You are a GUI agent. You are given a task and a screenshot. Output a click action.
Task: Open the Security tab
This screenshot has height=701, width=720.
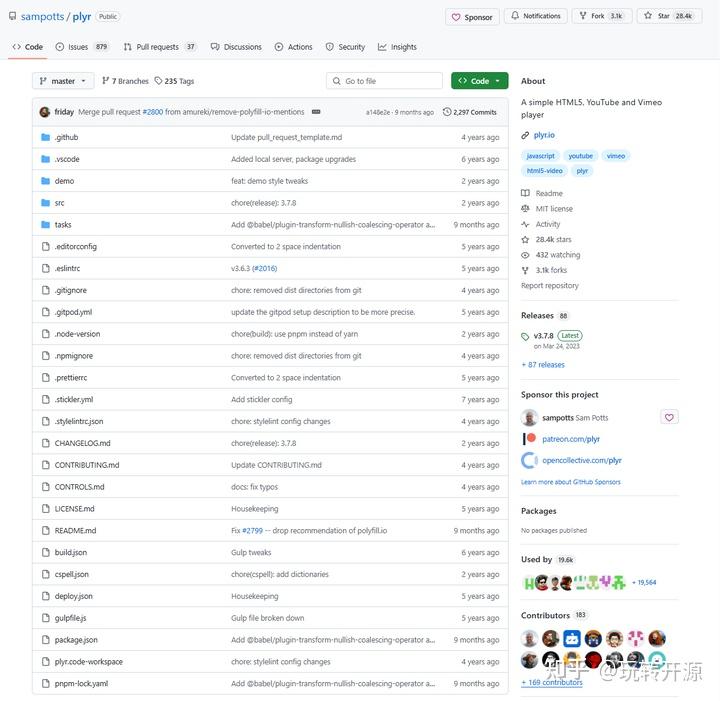pos(345,47)
